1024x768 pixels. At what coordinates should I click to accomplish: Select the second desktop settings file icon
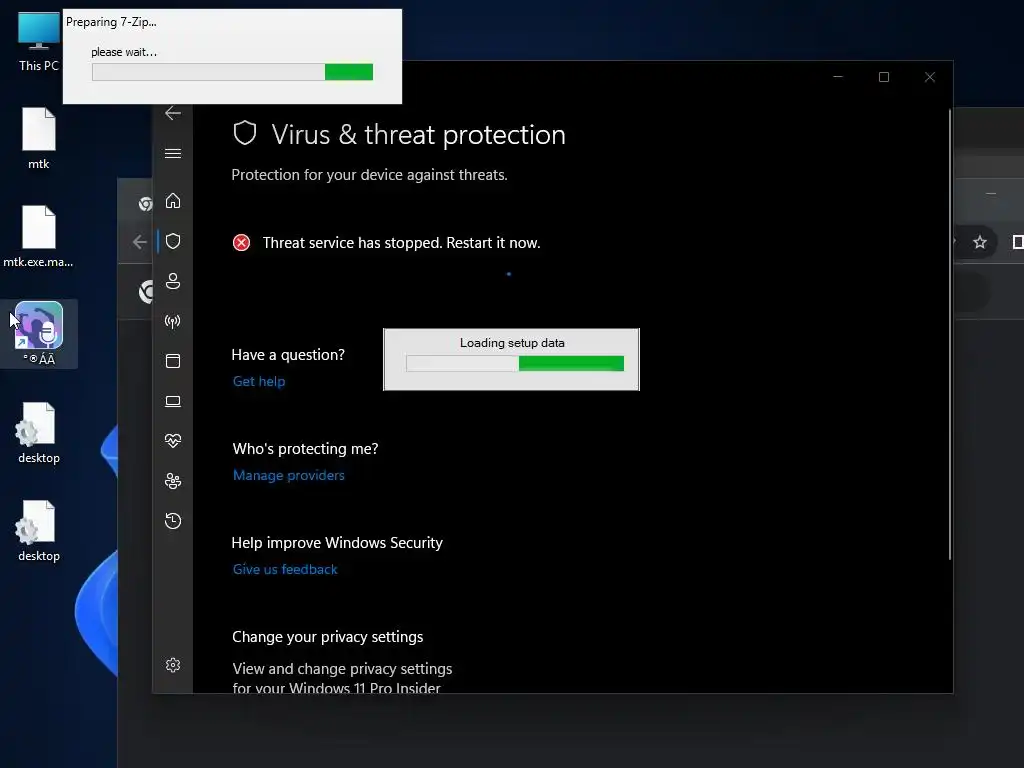tap(39, 531)
